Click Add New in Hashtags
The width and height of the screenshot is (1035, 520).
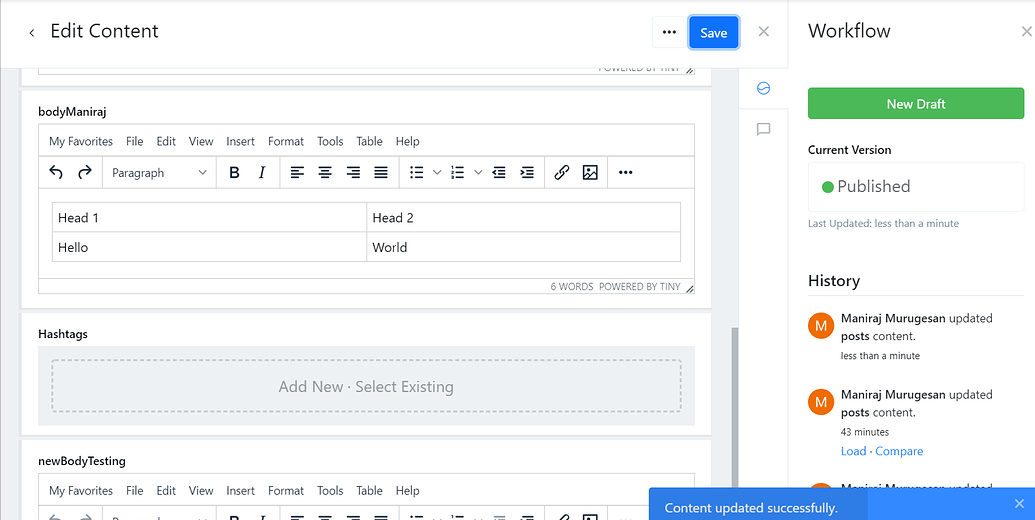(311, 387)
